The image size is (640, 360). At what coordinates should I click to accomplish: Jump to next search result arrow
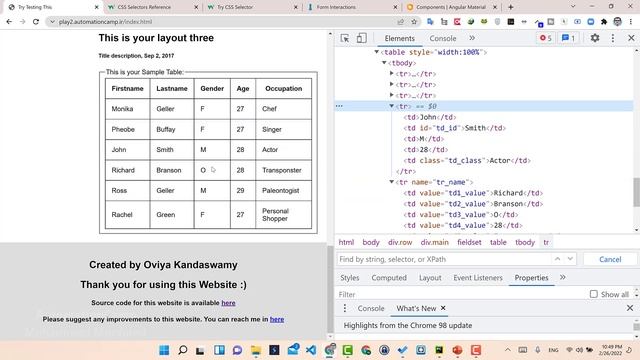(570, 259)
